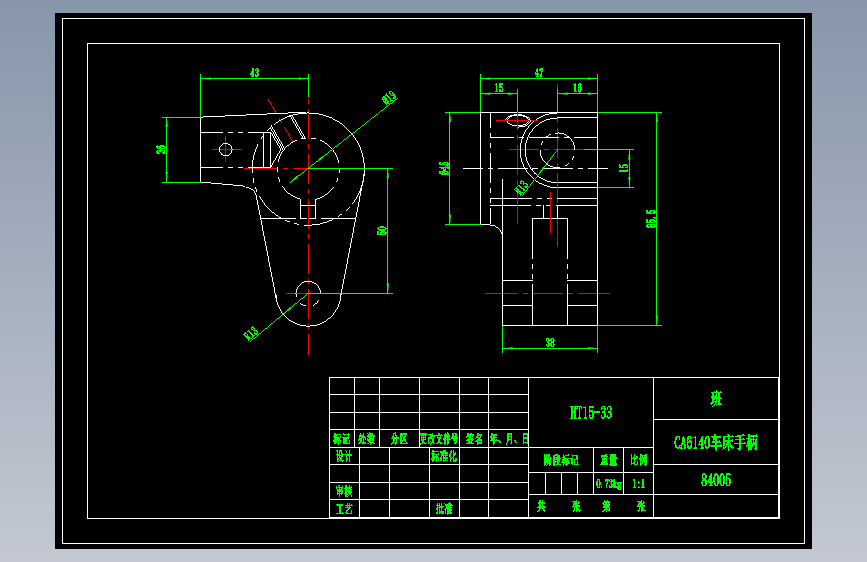867x562 pixels.
Task: Click the 26 height dimension text
Action: (x=161, y=149)
